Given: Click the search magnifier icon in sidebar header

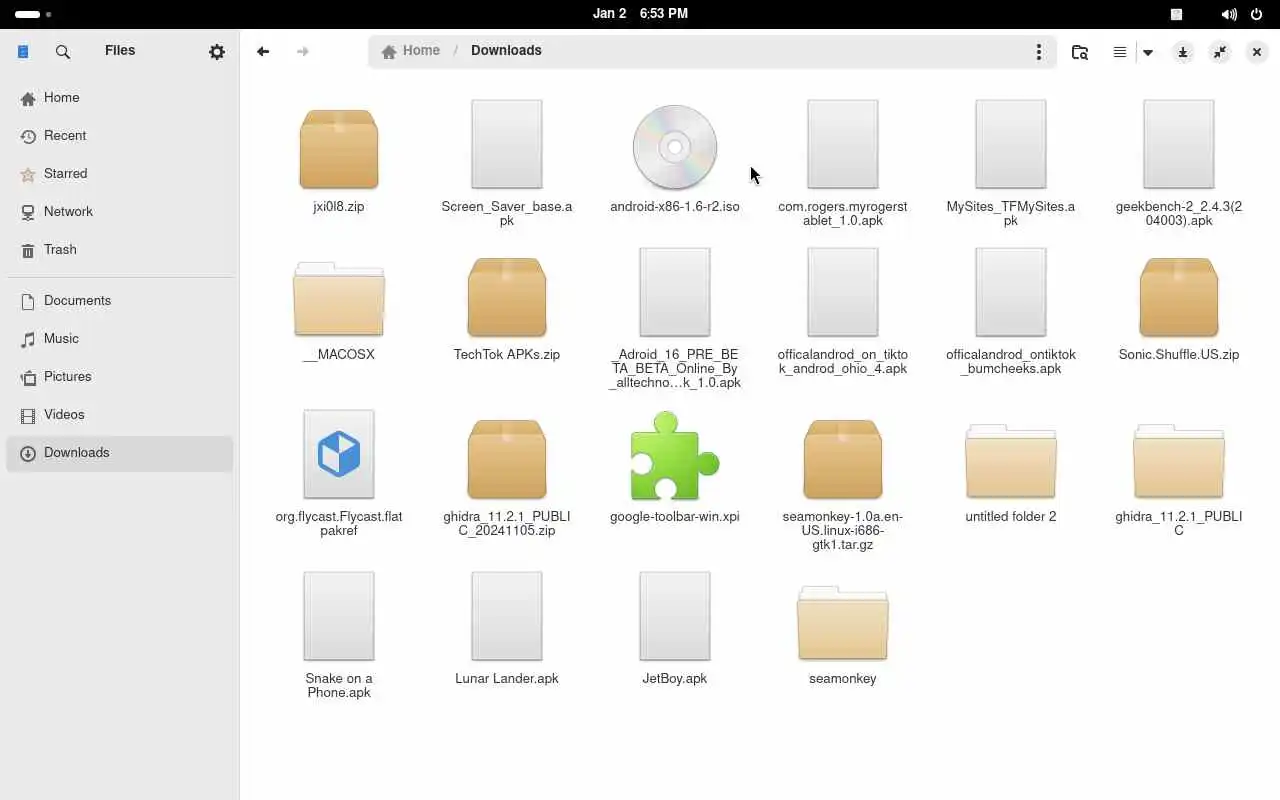Looking at the screenshot, I should coord(63,52).
